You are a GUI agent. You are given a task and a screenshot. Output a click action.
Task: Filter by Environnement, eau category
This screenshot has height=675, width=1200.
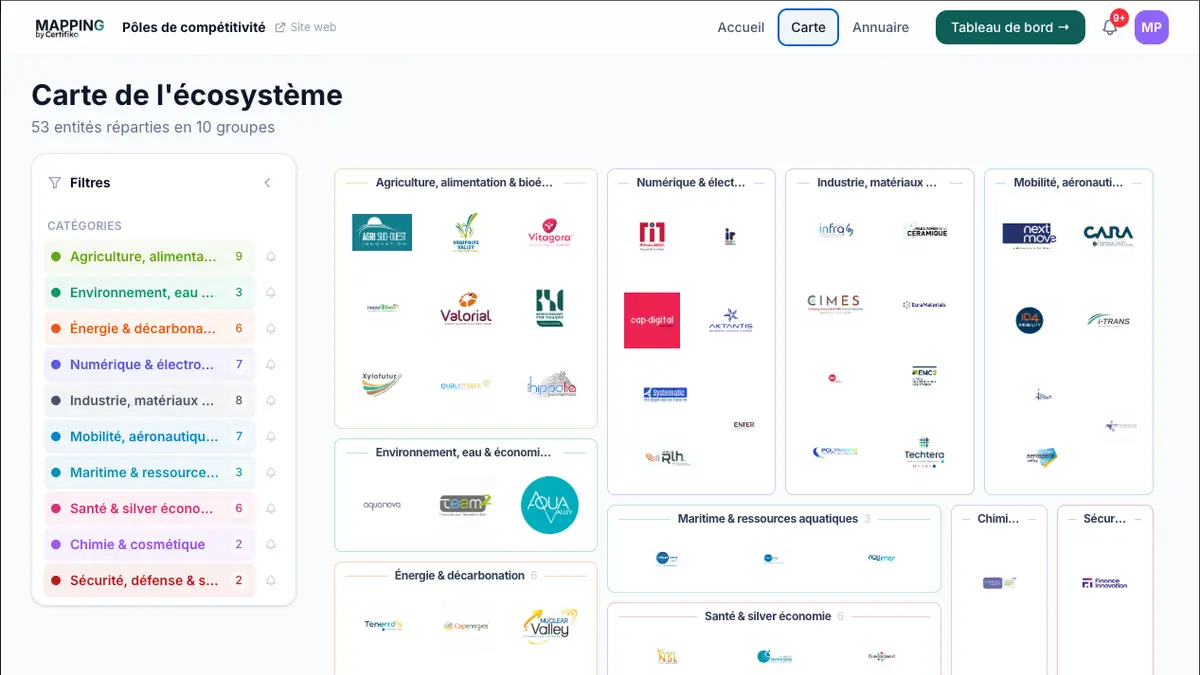[150, 293]
